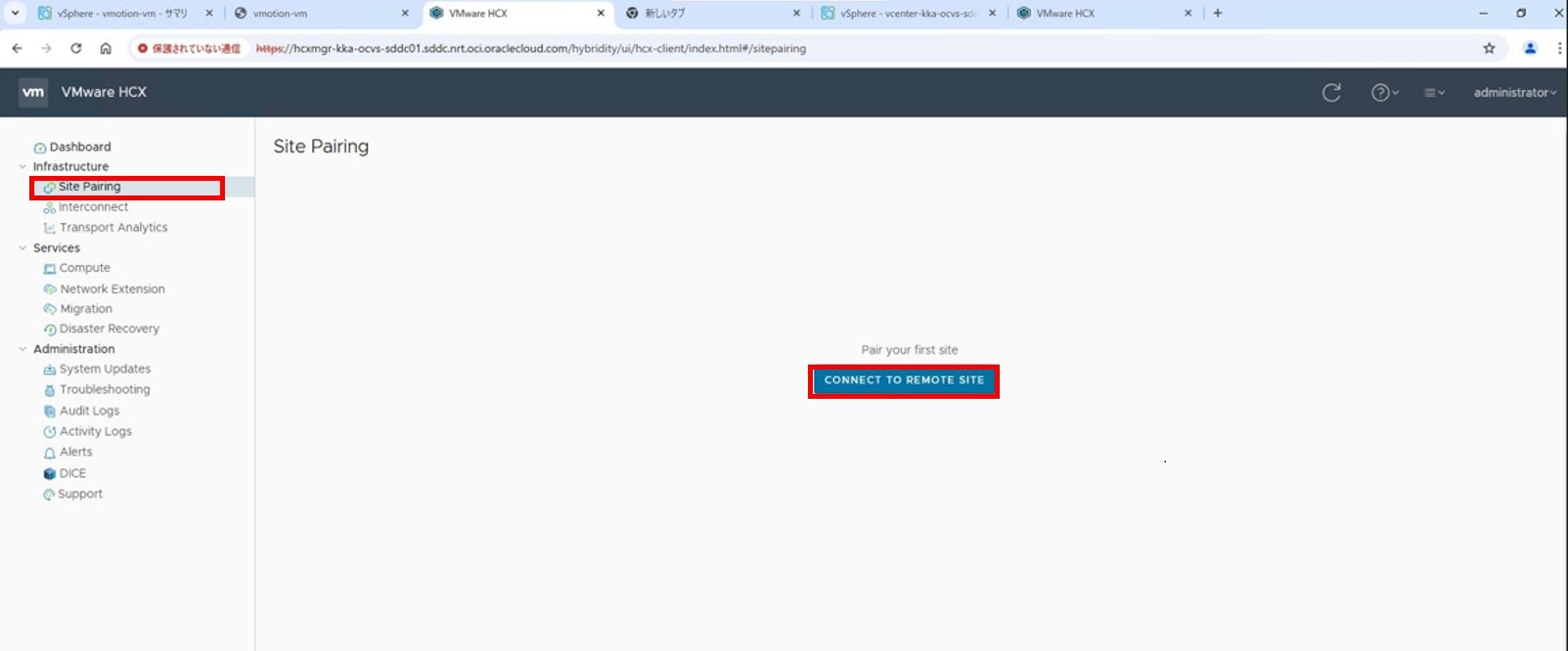1568x651 pixels.
Task: Open Transport Analytics chart icon
Action: coord(50,228)
